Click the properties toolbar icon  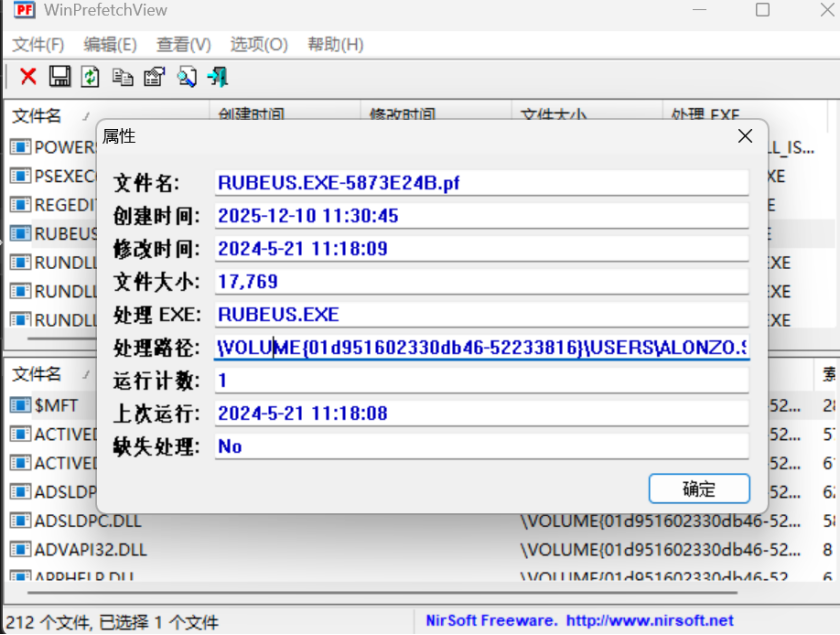(154, 77)
